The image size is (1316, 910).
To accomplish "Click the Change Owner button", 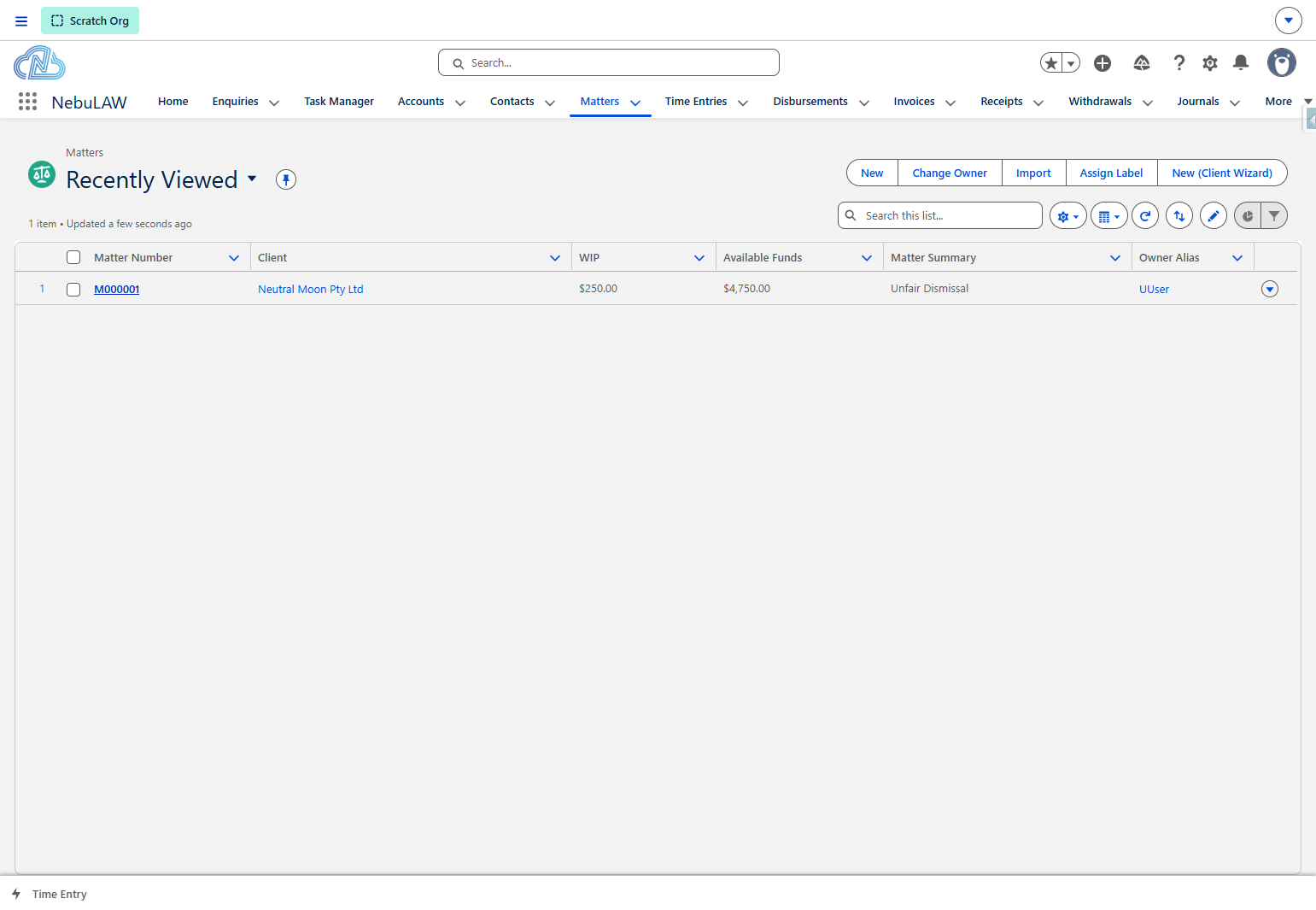I will coord(950,173).
